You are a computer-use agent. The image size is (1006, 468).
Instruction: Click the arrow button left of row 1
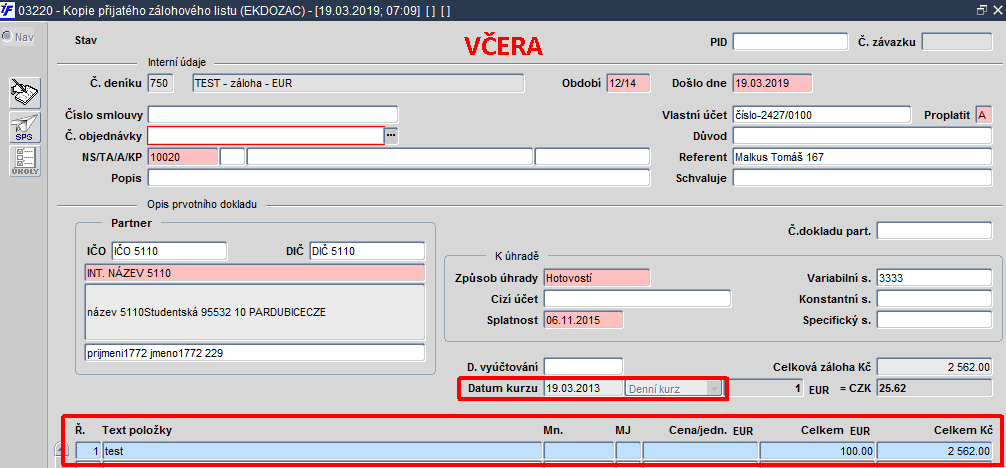[x=62, y=451]
